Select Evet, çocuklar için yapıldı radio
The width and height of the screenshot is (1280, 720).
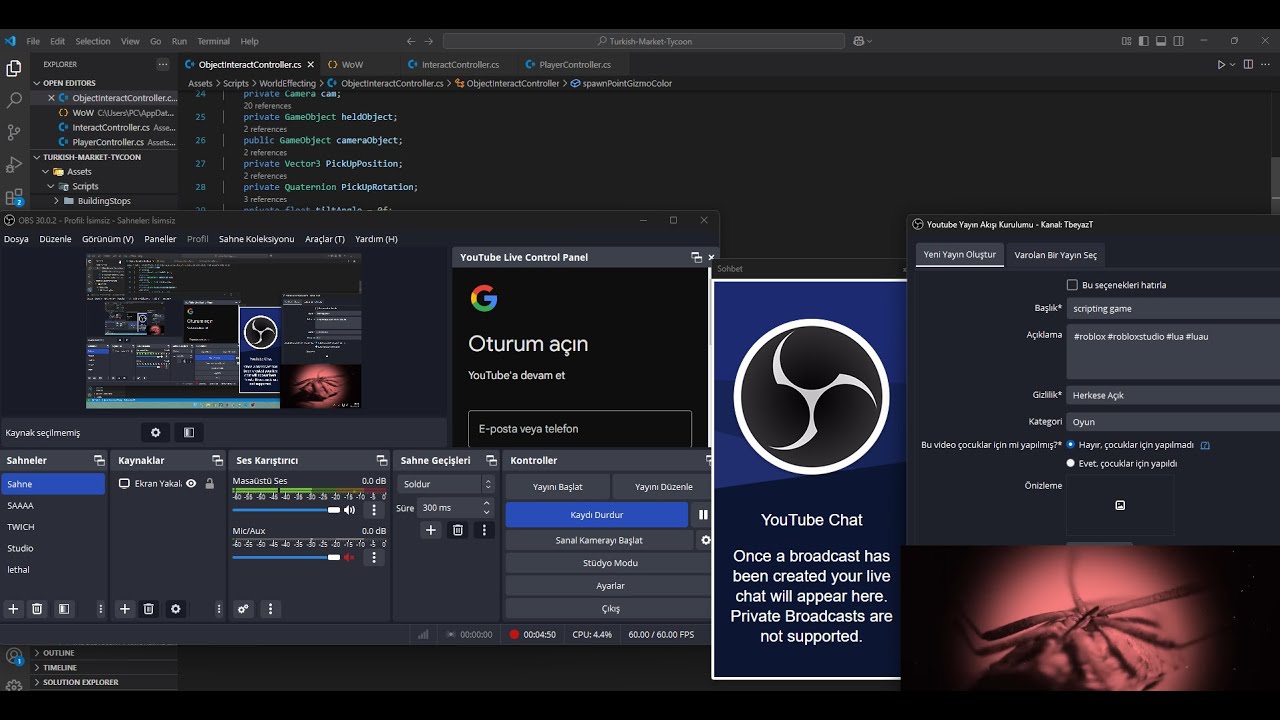tap(1071, 463)
